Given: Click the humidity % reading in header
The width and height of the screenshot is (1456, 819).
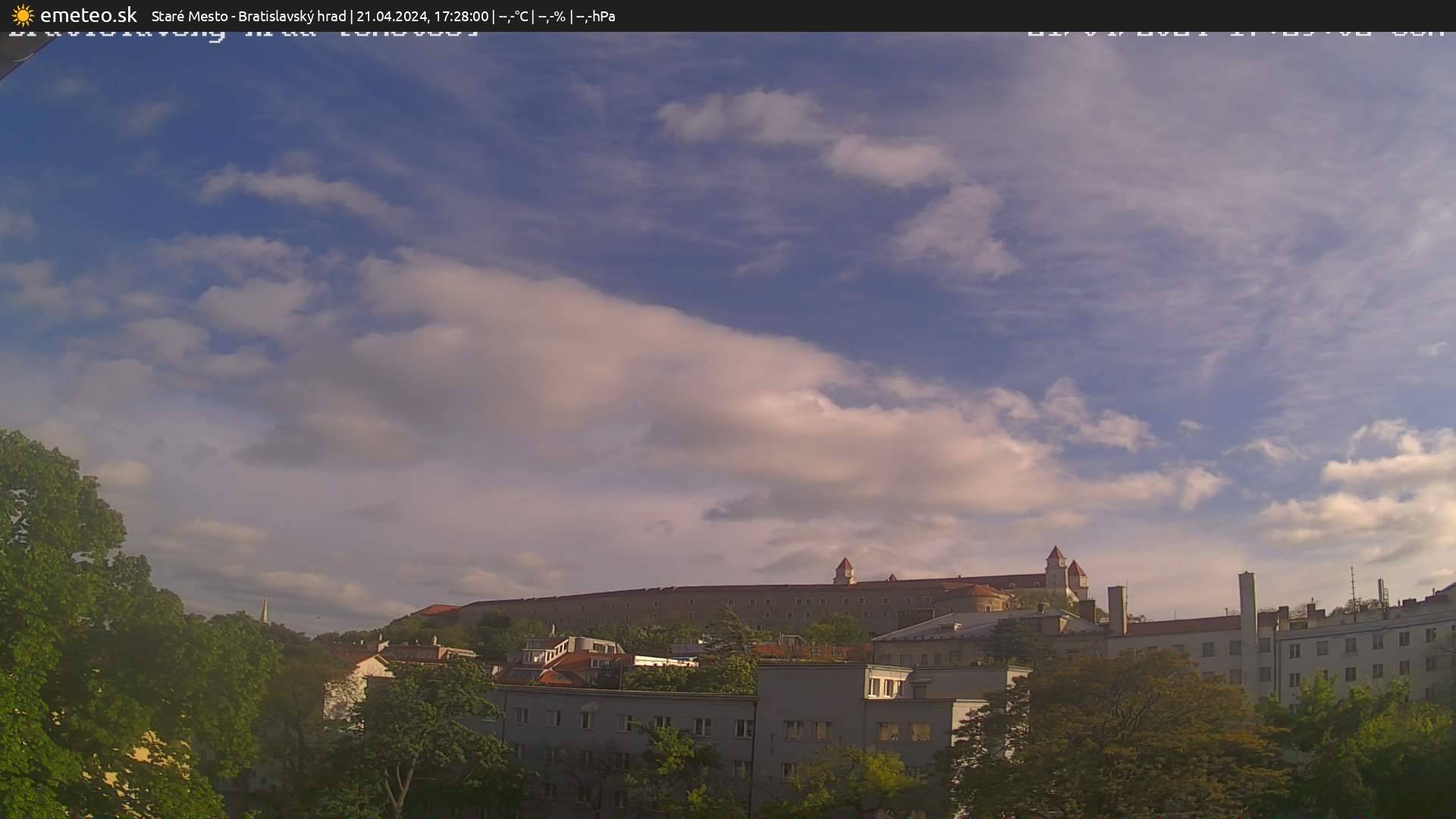Looking at the screenshot, I should tap(552, 16).
